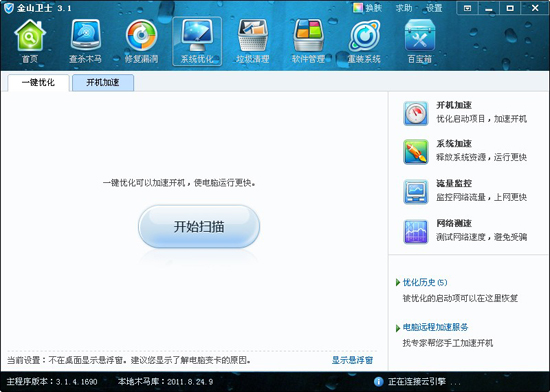This screenshot has height=392, width=550.
Task: Click the 换肤 skin color icon
Action: pos(358,8)
